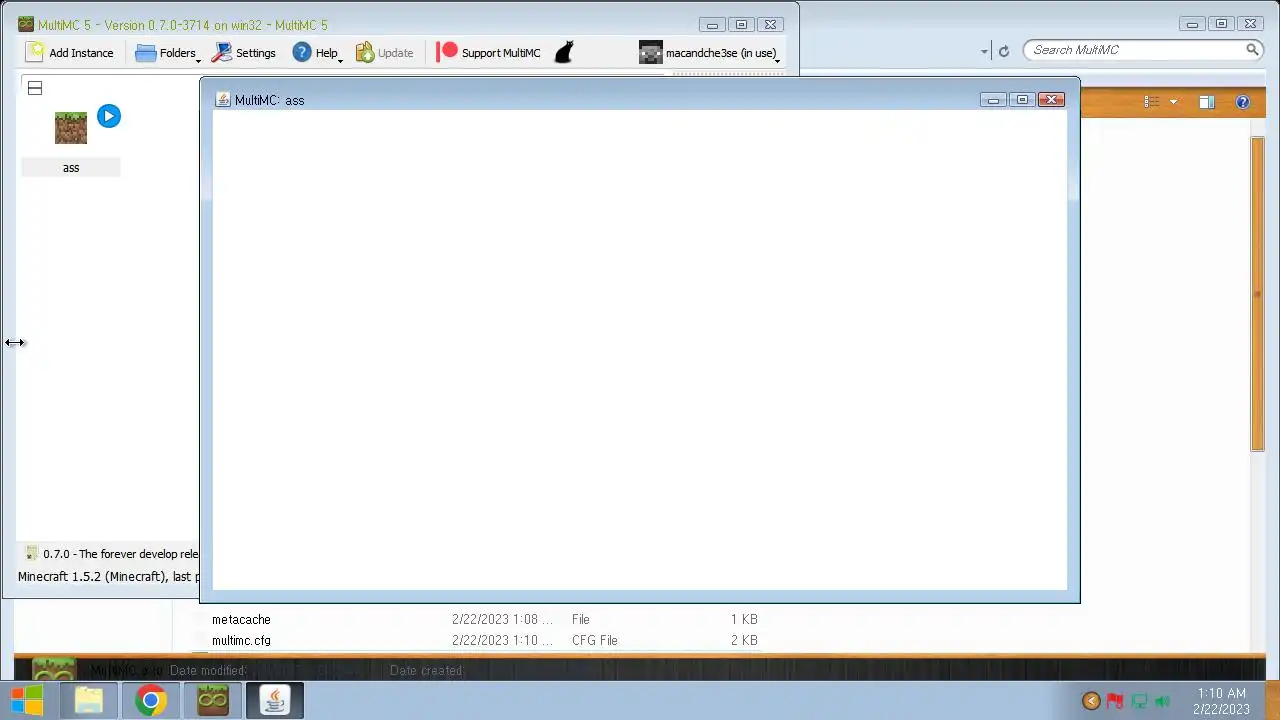Screen dimensions: 1280x720
Task: Maximize the Explorer window behind
Action: pos(1221,24)
